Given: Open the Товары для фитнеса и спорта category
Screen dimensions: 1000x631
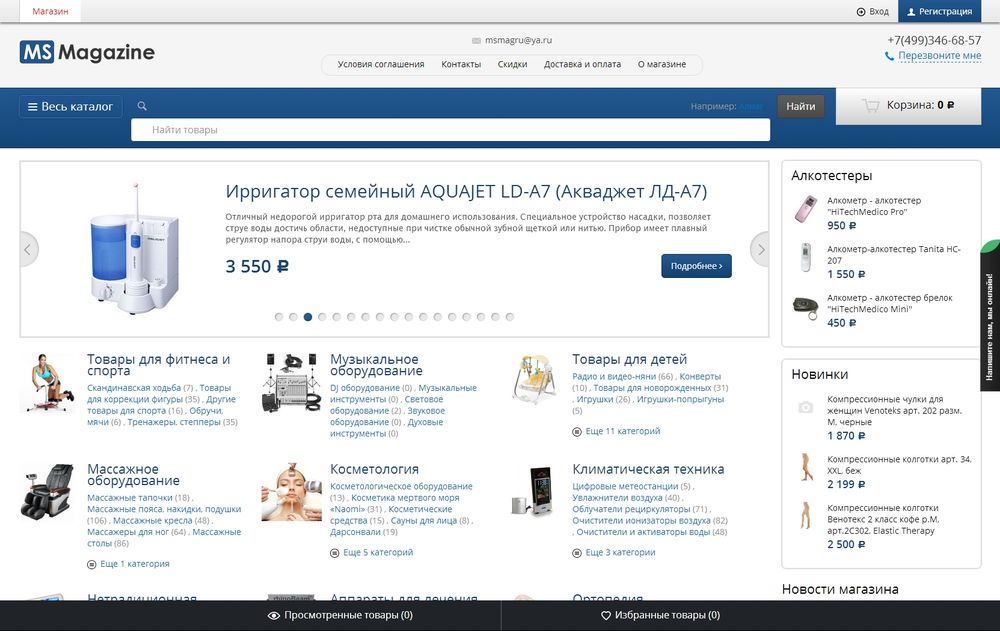Looking at the screenshot, I should [x=159, y=365].
